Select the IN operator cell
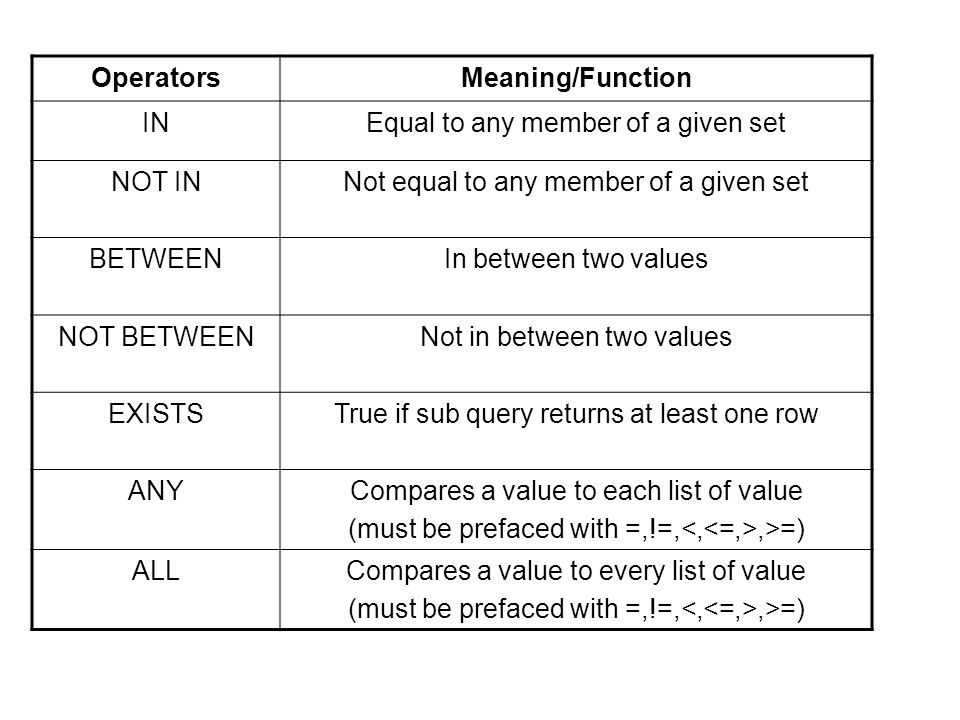960x720 pixels. [156, 131]
